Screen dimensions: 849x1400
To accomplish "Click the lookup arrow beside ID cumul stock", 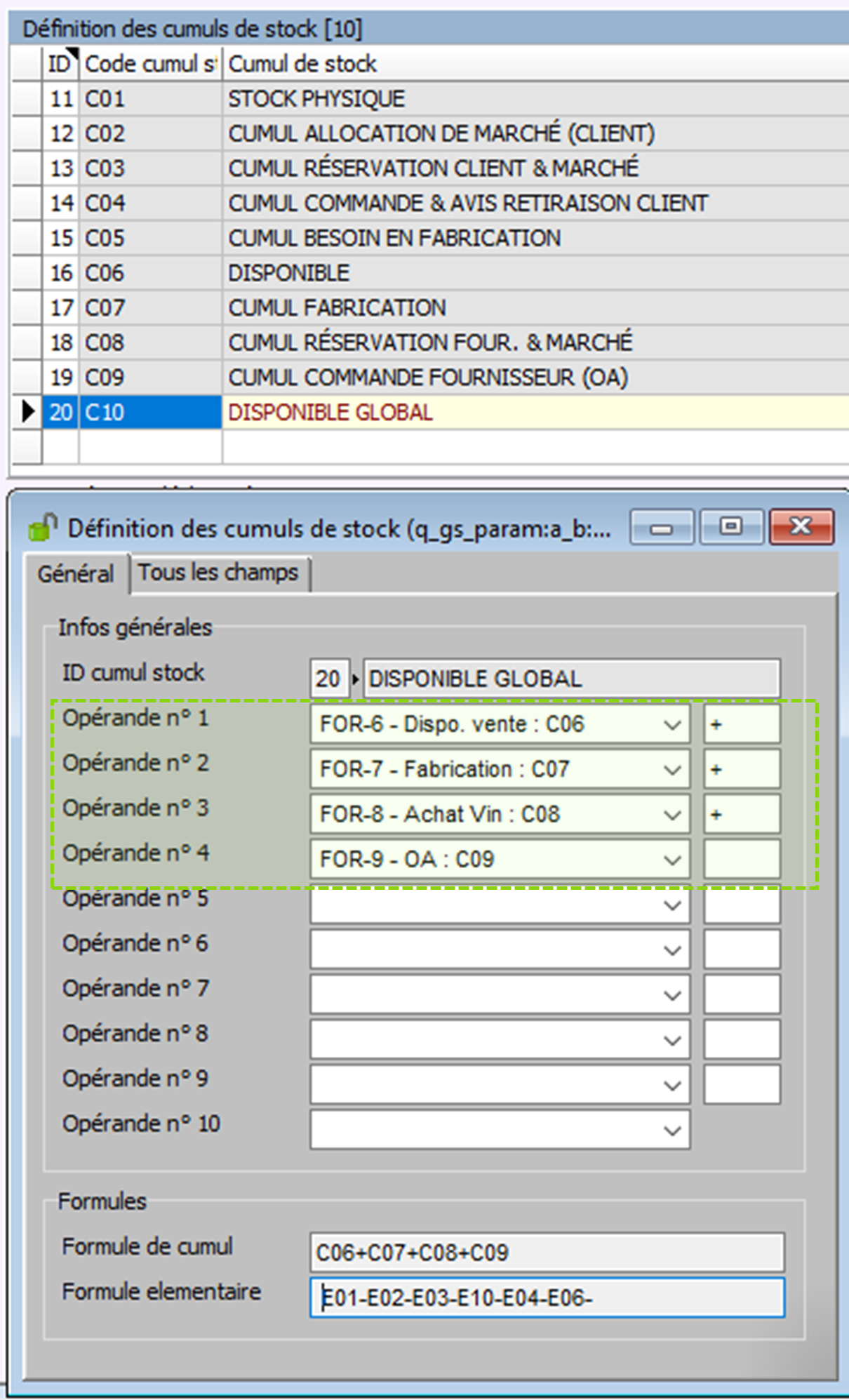I will pos(356,679).
